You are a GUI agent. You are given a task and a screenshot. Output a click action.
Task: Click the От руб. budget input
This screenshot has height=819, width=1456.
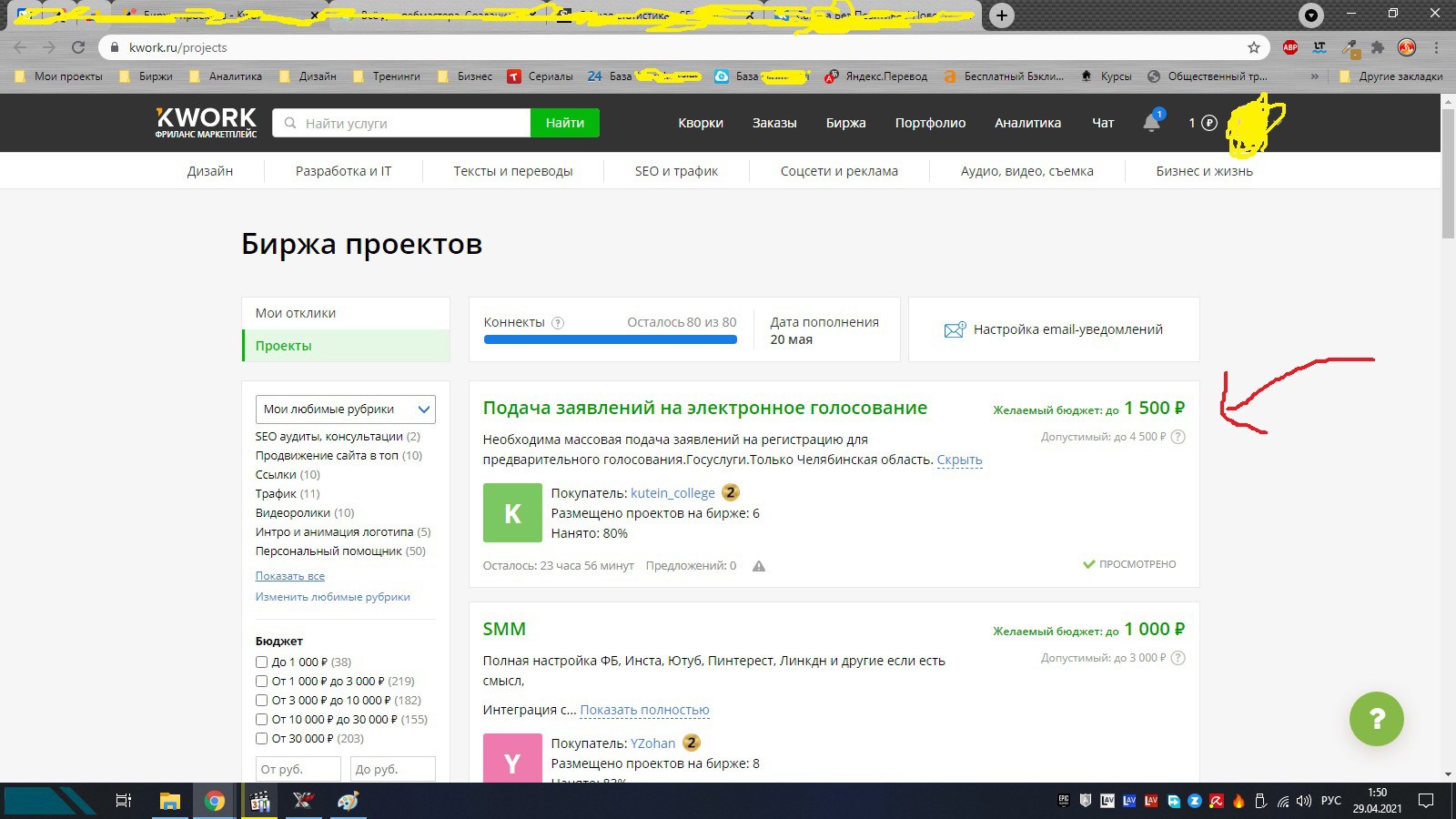tap(298, 769)
